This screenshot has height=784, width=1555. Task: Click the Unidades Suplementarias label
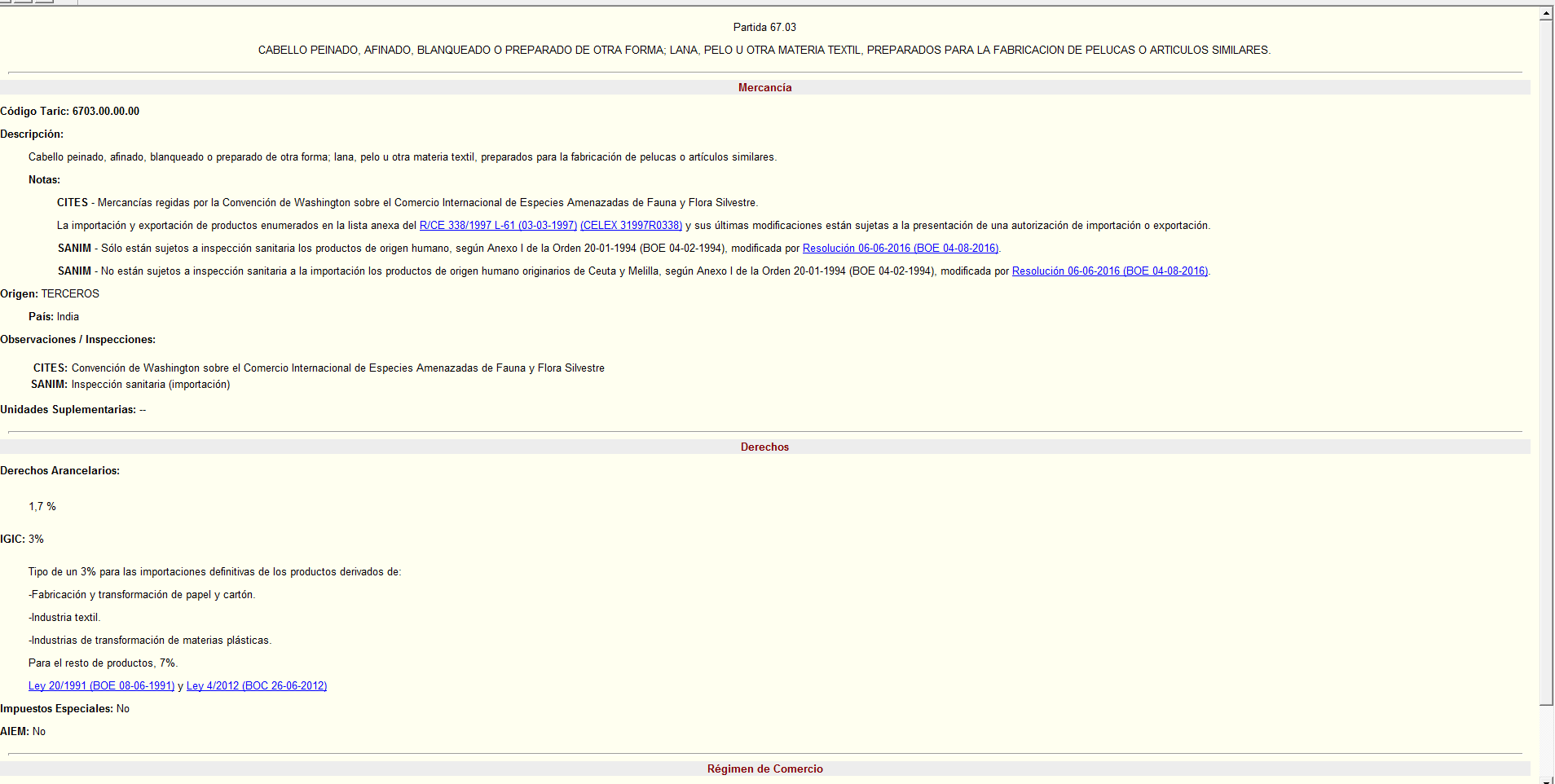[68, 410]
